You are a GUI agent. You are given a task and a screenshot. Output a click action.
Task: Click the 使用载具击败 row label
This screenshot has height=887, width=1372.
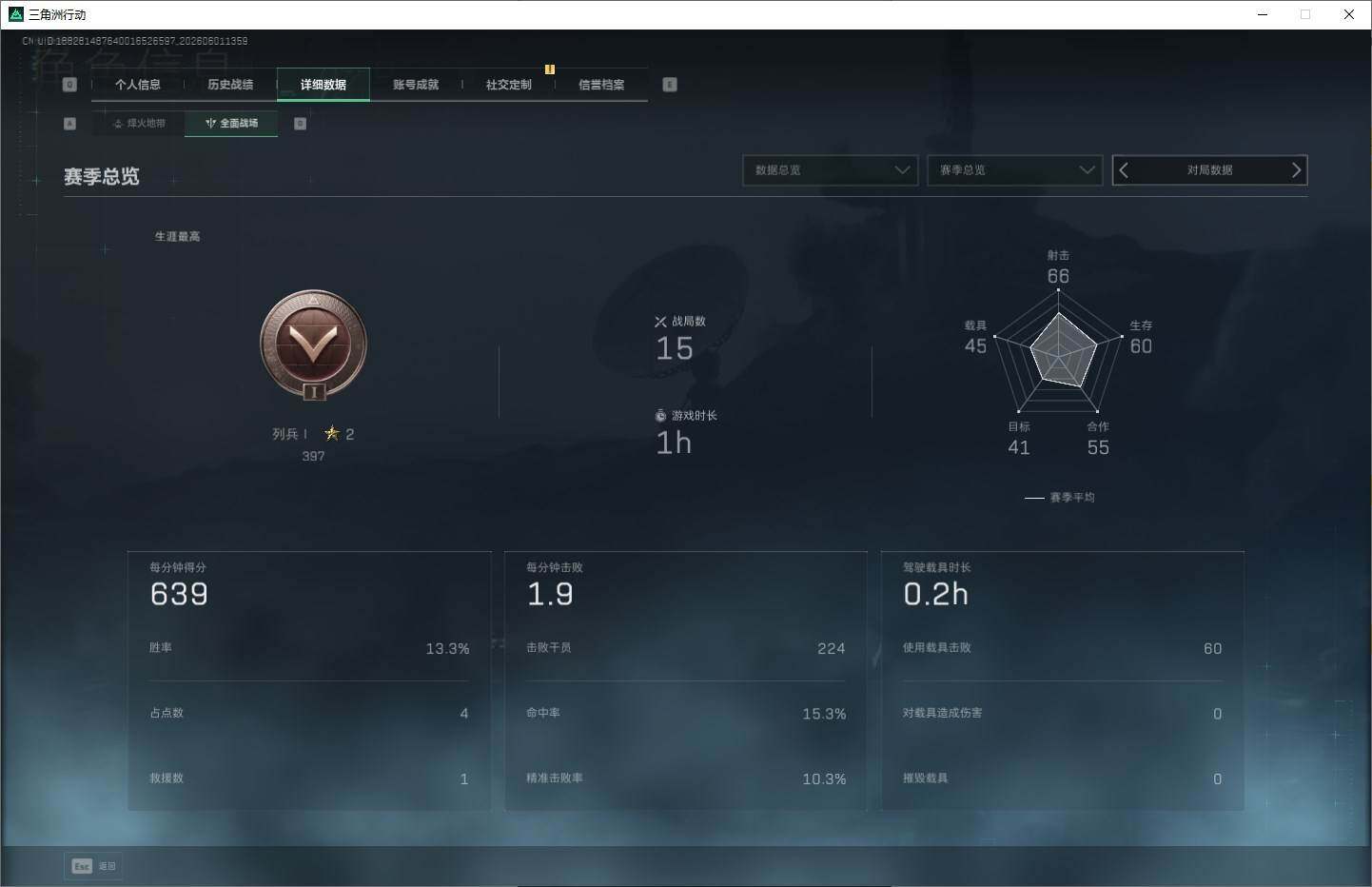[937, 648]
